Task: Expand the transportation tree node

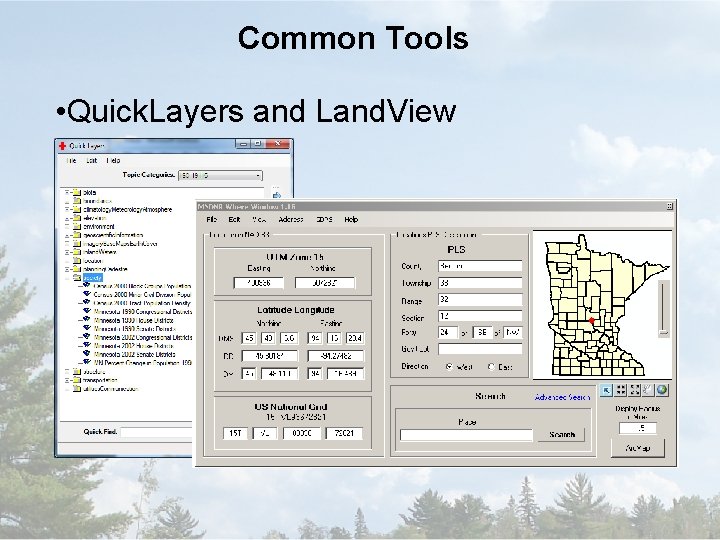Action: (67, 380)
